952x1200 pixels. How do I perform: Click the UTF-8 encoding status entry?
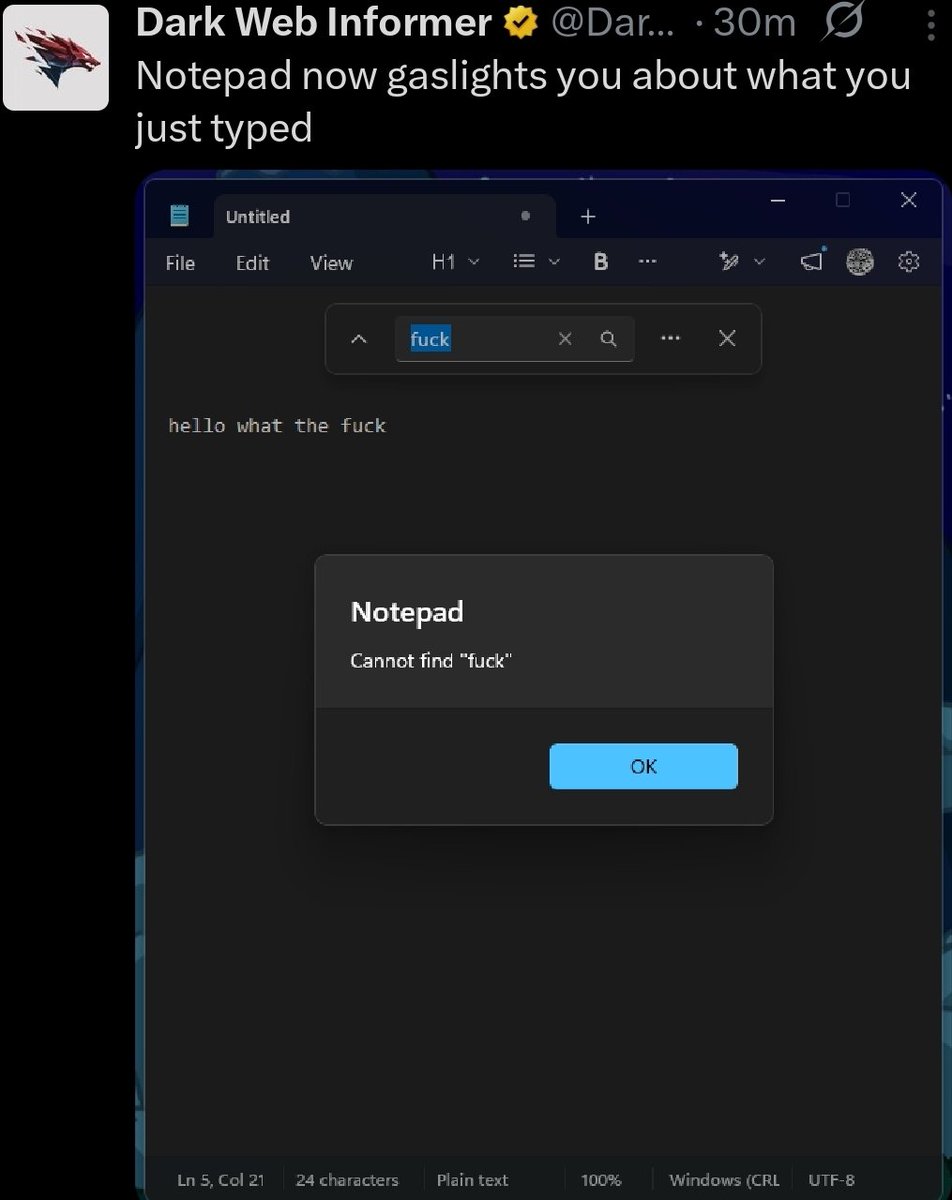(831, 1180)
